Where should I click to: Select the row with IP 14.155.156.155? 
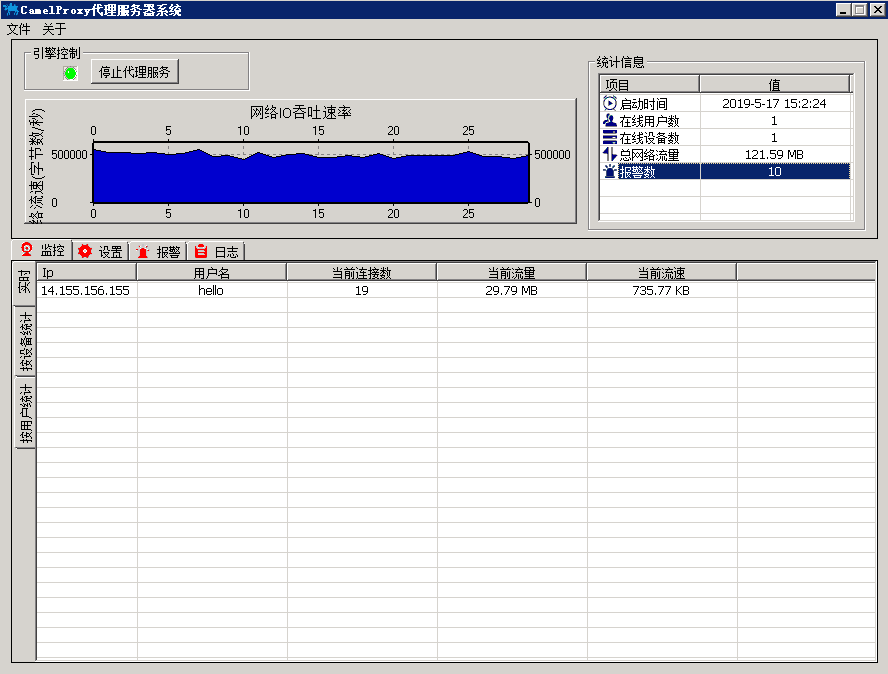456,291
